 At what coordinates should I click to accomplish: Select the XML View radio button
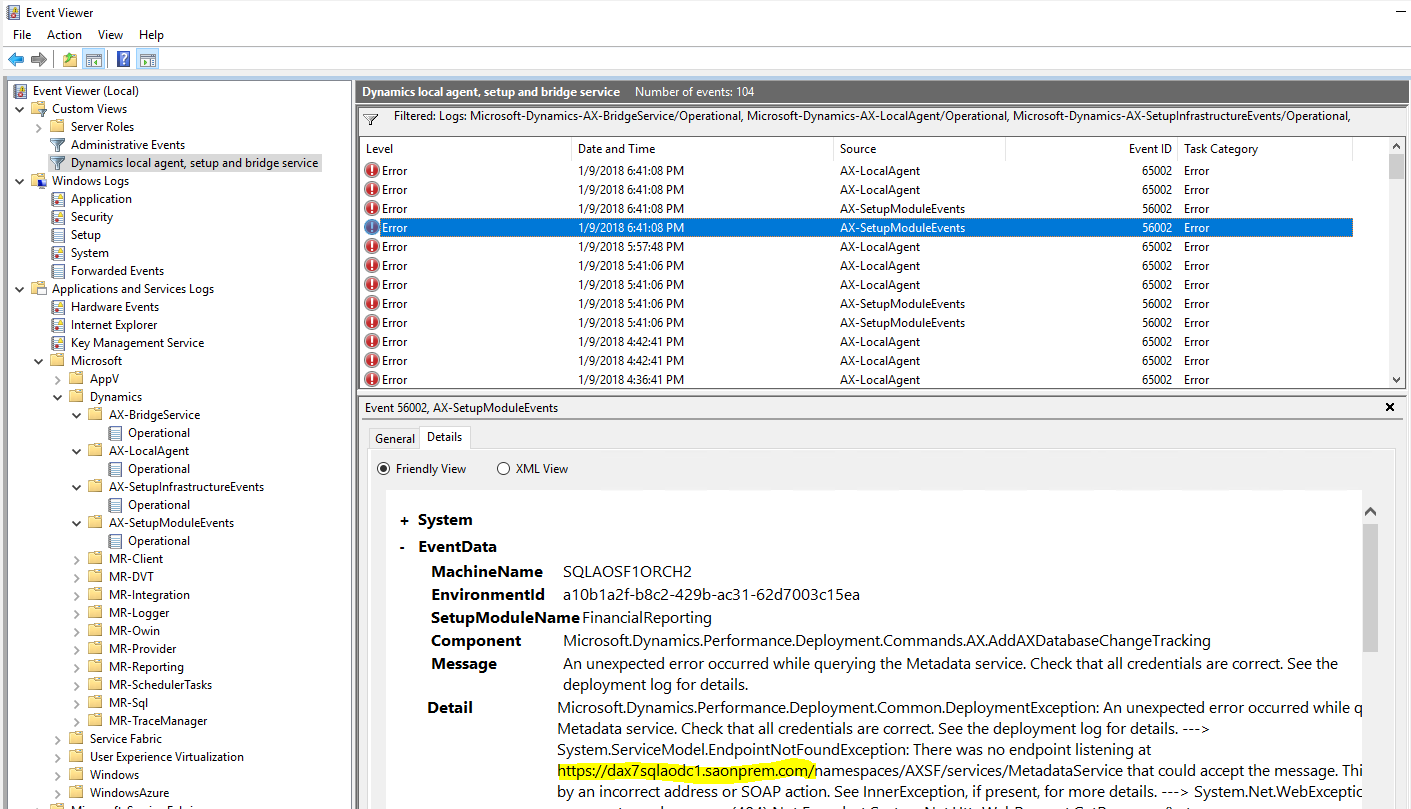tap(504, 469)
